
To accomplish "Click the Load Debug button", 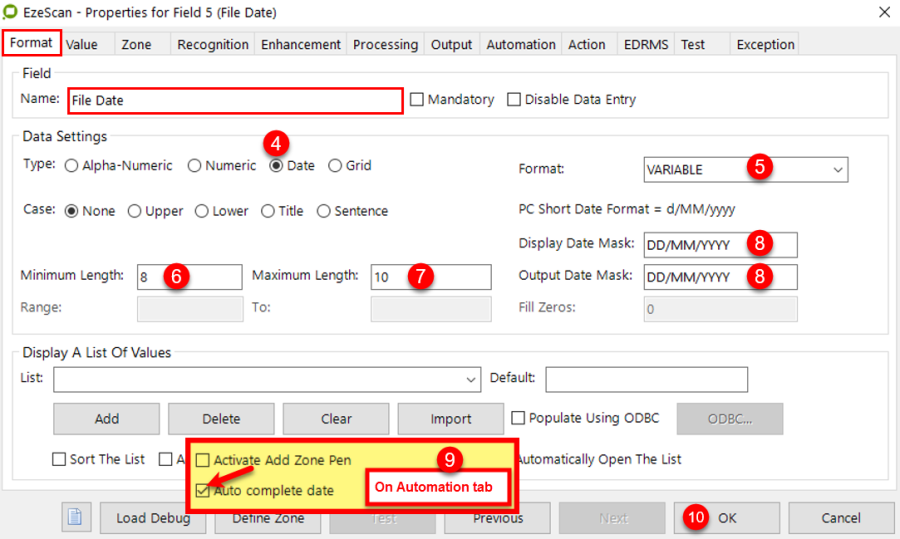I will click(152, 518).
